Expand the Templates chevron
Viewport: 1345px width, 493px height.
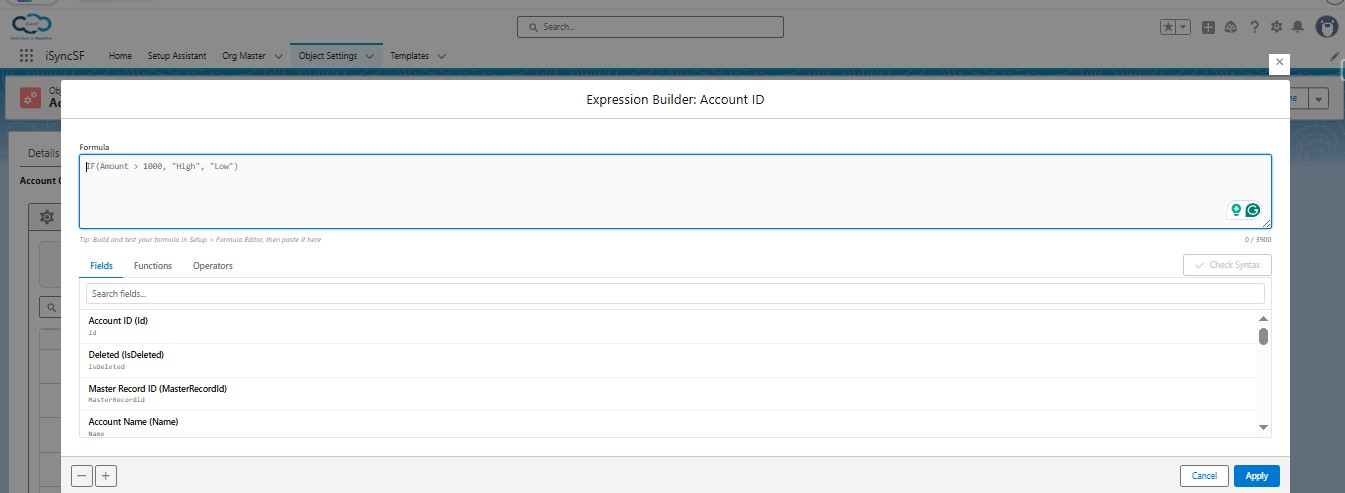point(442,57)
